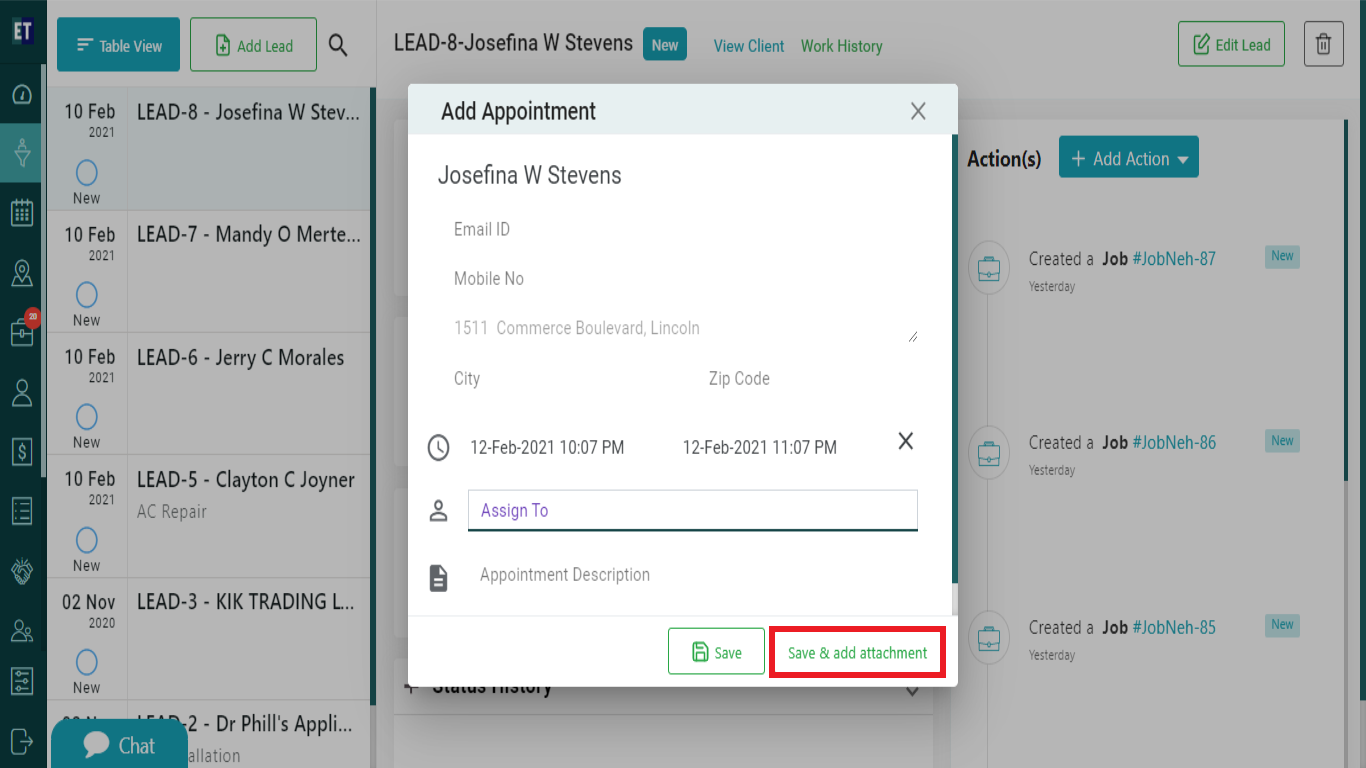This screenshot has height=768, width=1366.
Task: Open the calendar icon in sidebar
Action: 22,213
